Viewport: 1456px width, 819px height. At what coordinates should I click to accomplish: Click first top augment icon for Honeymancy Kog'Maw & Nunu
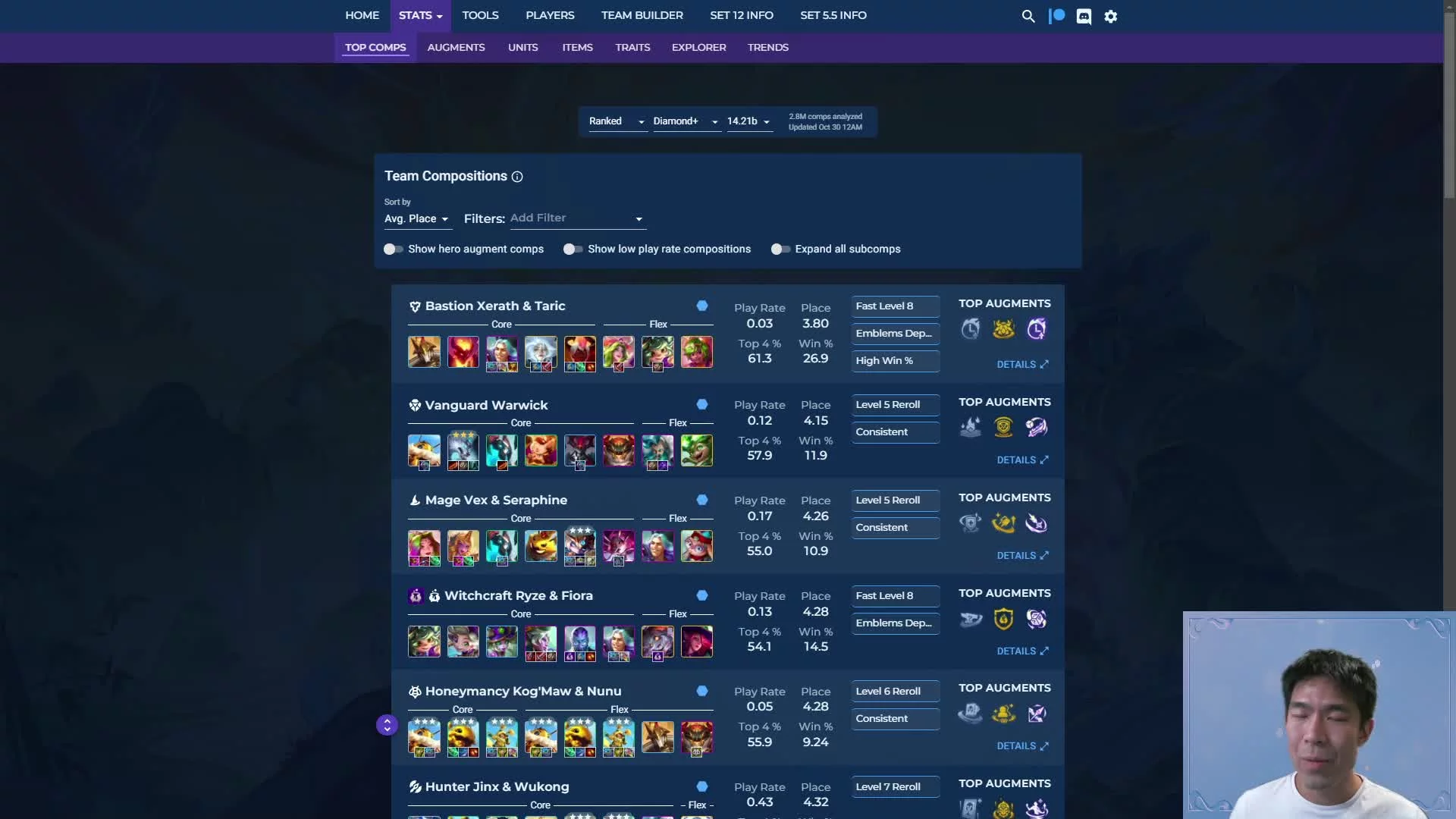[x=971, y=714]
